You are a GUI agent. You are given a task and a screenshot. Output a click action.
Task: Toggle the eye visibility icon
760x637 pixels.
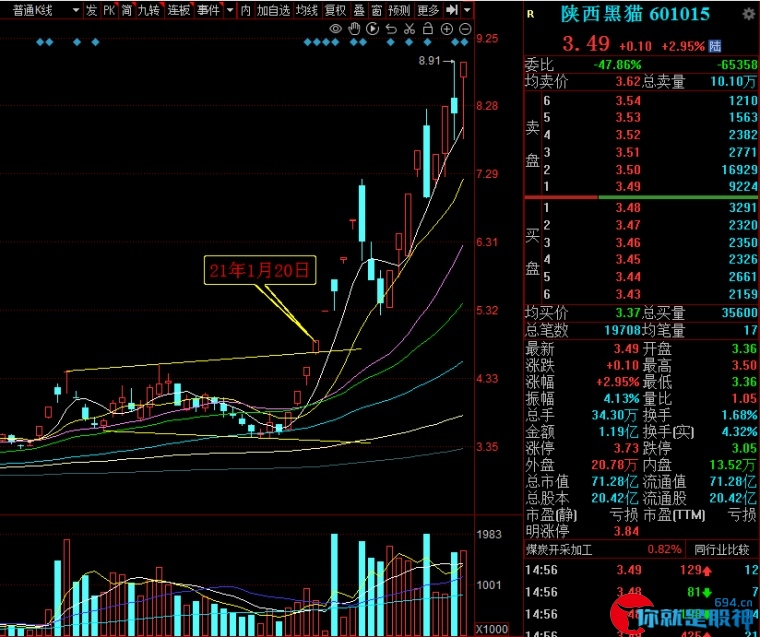(335, 29)
